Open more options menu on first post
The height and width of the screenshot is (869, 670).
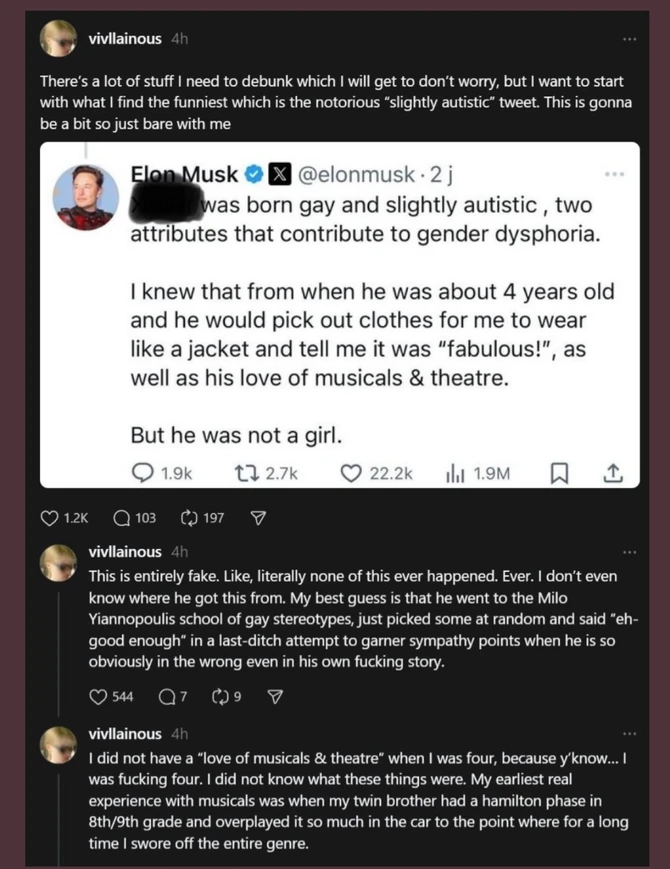pyautogui.click(x=628, y=38)
